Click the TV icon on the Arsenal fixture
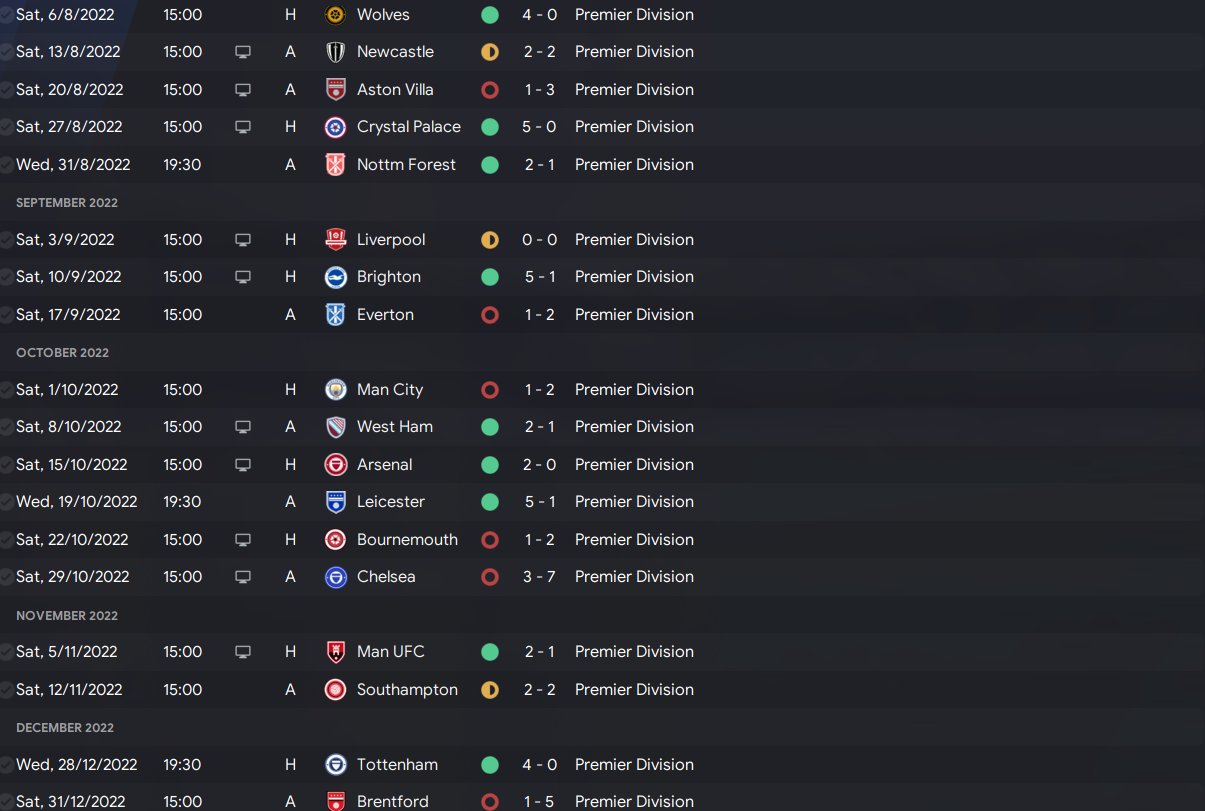 tap(242, 465)
